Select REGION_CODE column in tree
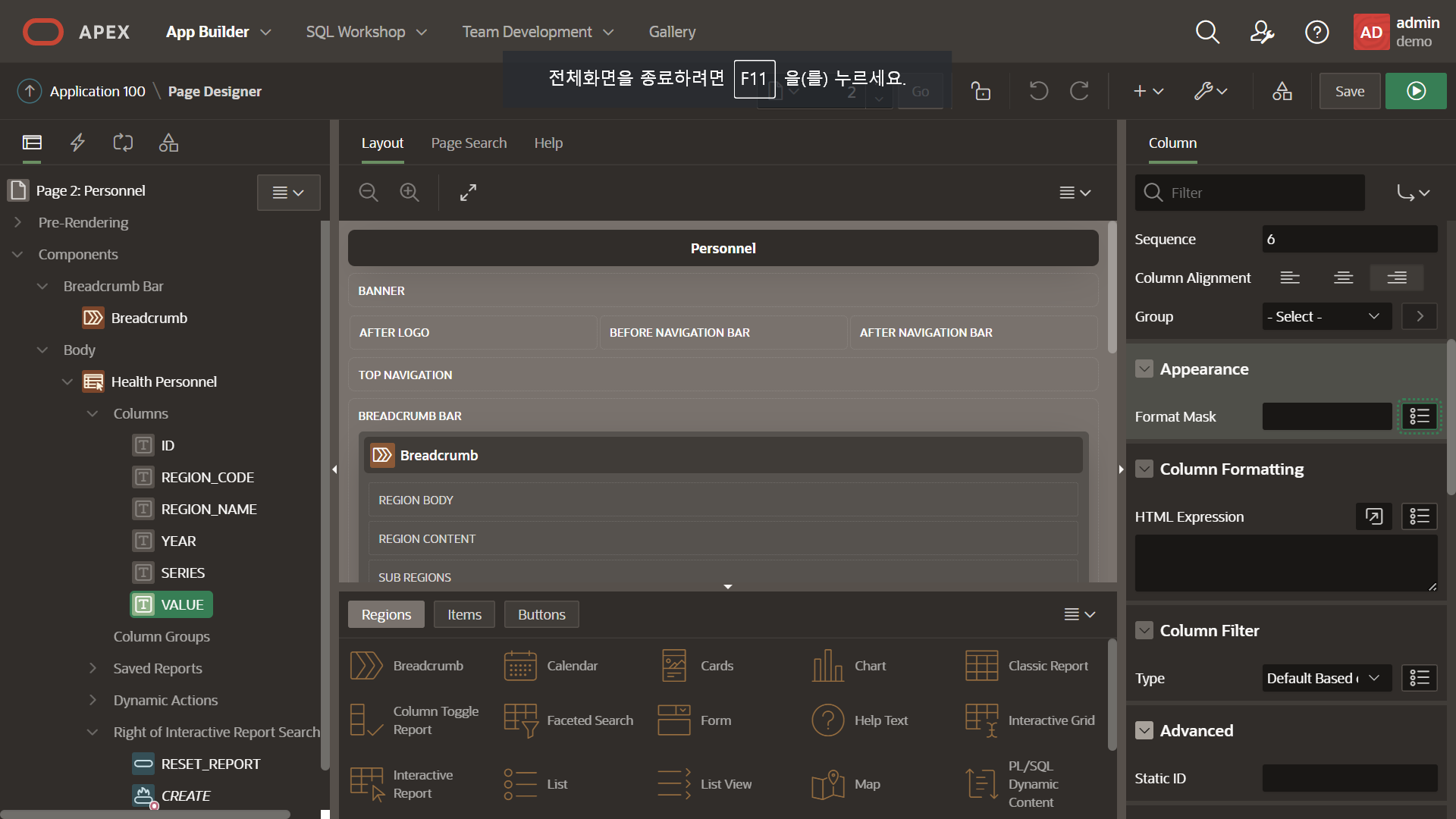The width and height of the screenshot is (1456, 819). tap(207, 477)
